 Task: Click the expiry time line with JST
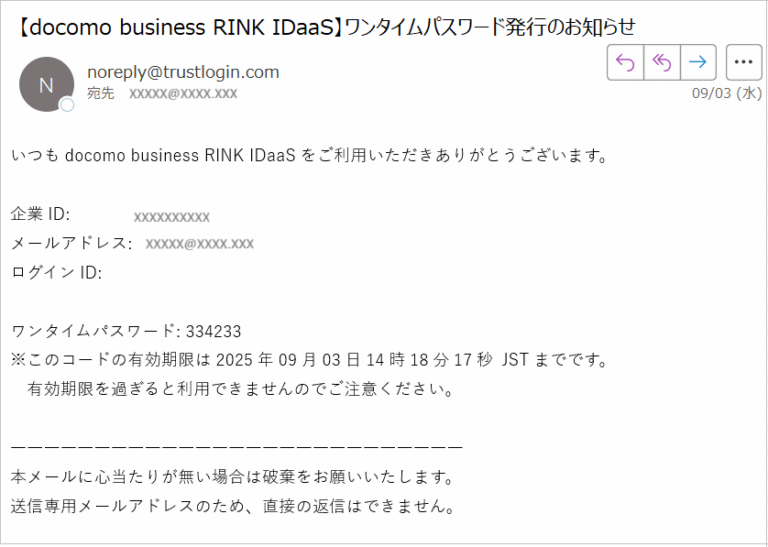tap(310, 360)
